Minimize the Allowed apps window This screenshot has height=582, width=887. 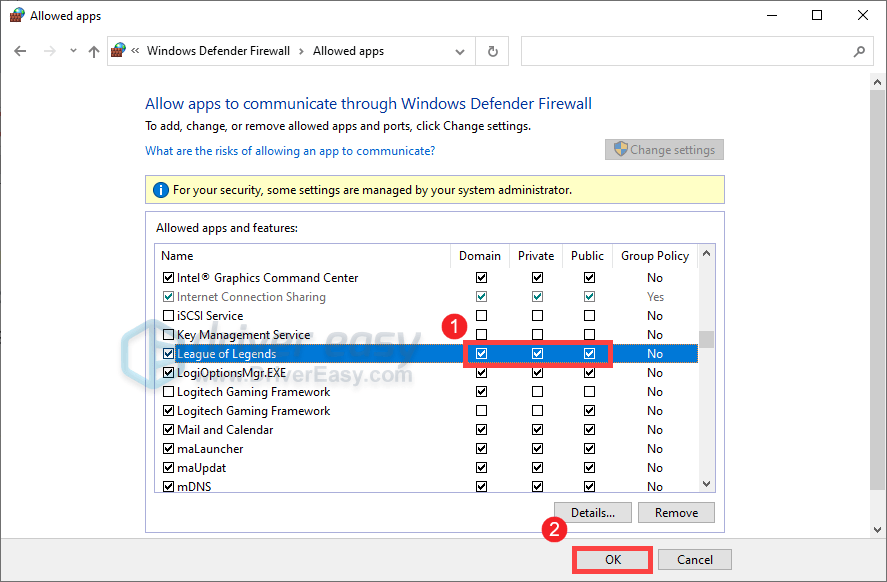tap(772, 15)
